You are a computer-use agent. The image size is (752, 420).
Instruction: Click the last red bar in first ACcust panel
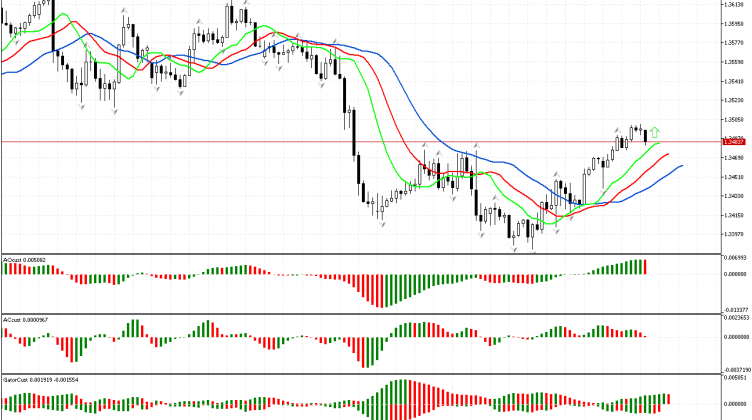point(646,267)
